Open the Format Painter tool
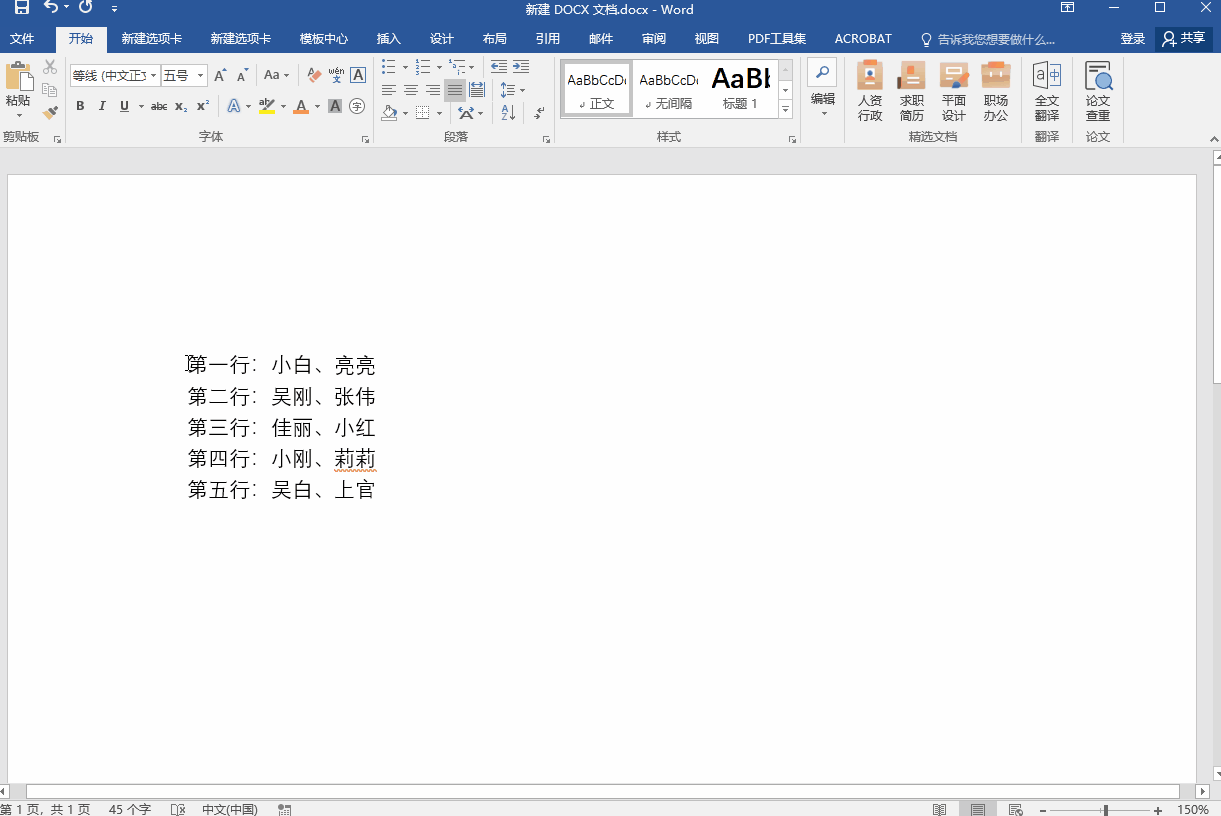The height and width of the screenshot is (816, 1221). pyautogui.click(x=48, y=112)
